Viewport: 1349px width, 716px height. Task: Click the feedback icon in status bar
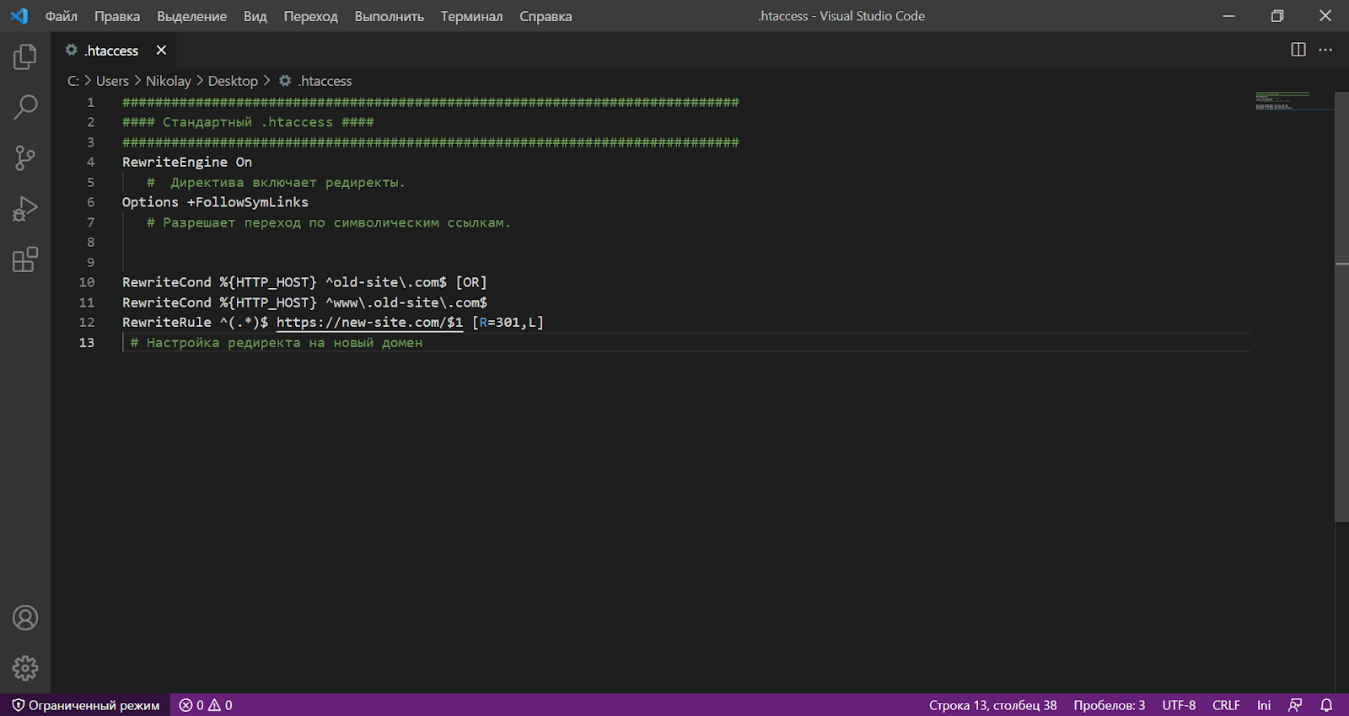[x=1295, y=705]
